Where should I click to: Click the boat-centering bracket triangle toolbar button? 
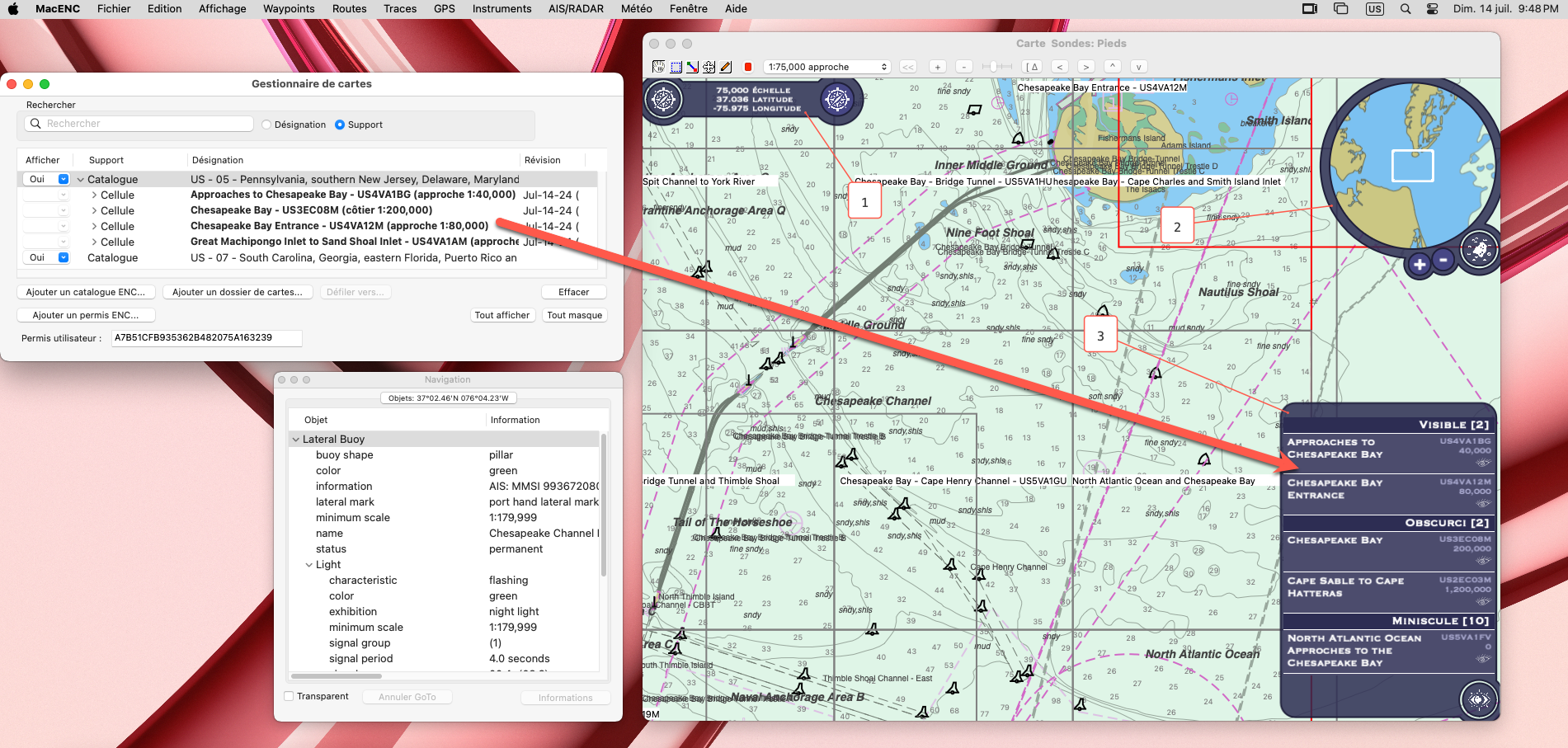tap(1032, 67)
